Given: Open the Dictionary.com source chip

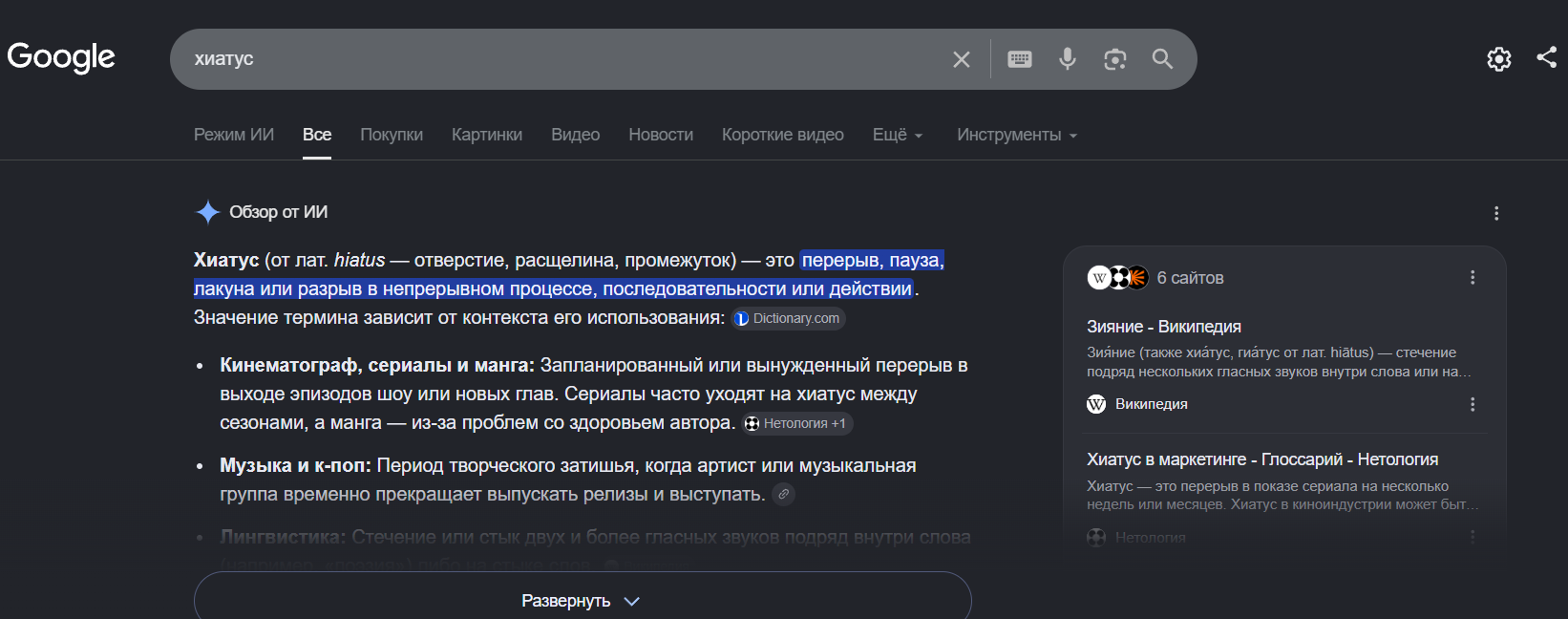Looking at the screenshot, I should tap(789, 319).
